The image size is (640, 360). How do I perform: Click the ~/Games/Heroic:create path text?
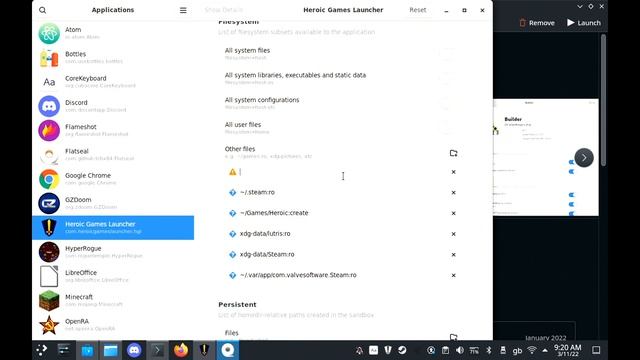(274, 213)
